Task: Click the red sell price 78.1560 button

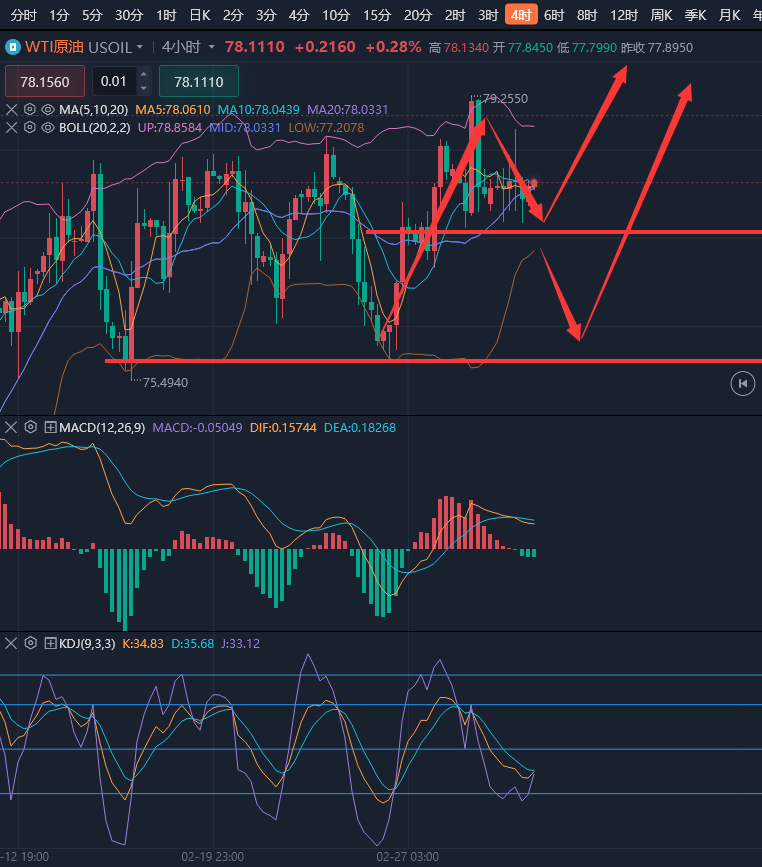Action: tap(45, 82)
